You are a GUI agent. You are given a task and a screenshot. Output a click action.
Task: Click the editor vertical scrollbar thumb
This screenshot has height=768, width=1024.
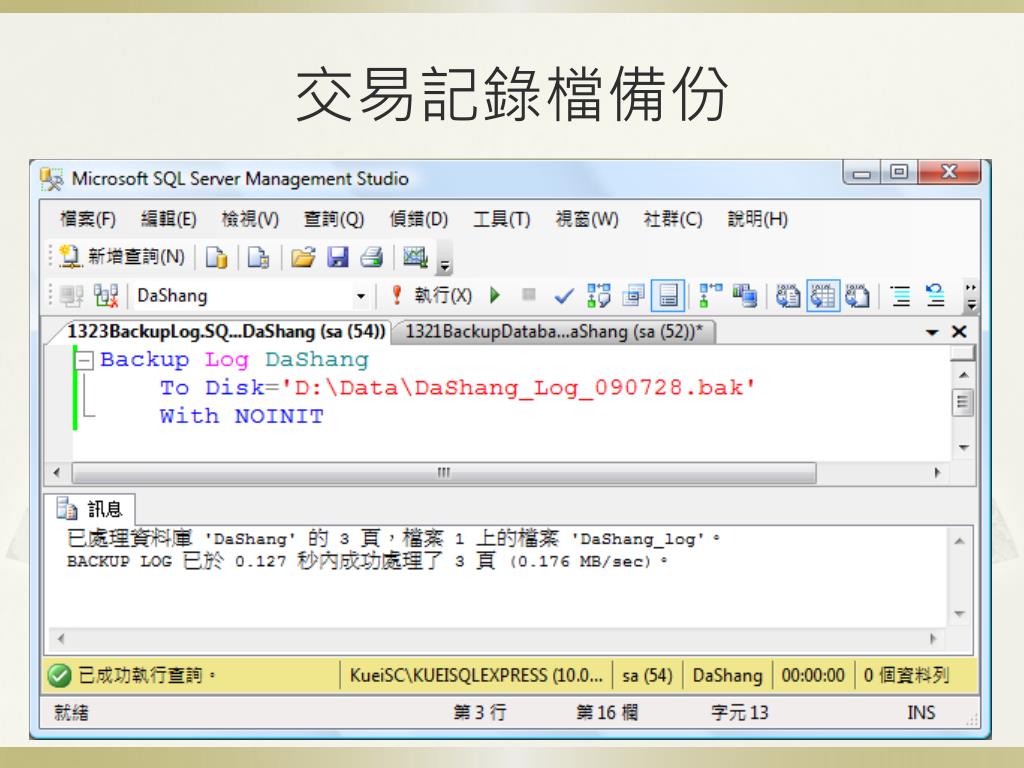(963, 402)
